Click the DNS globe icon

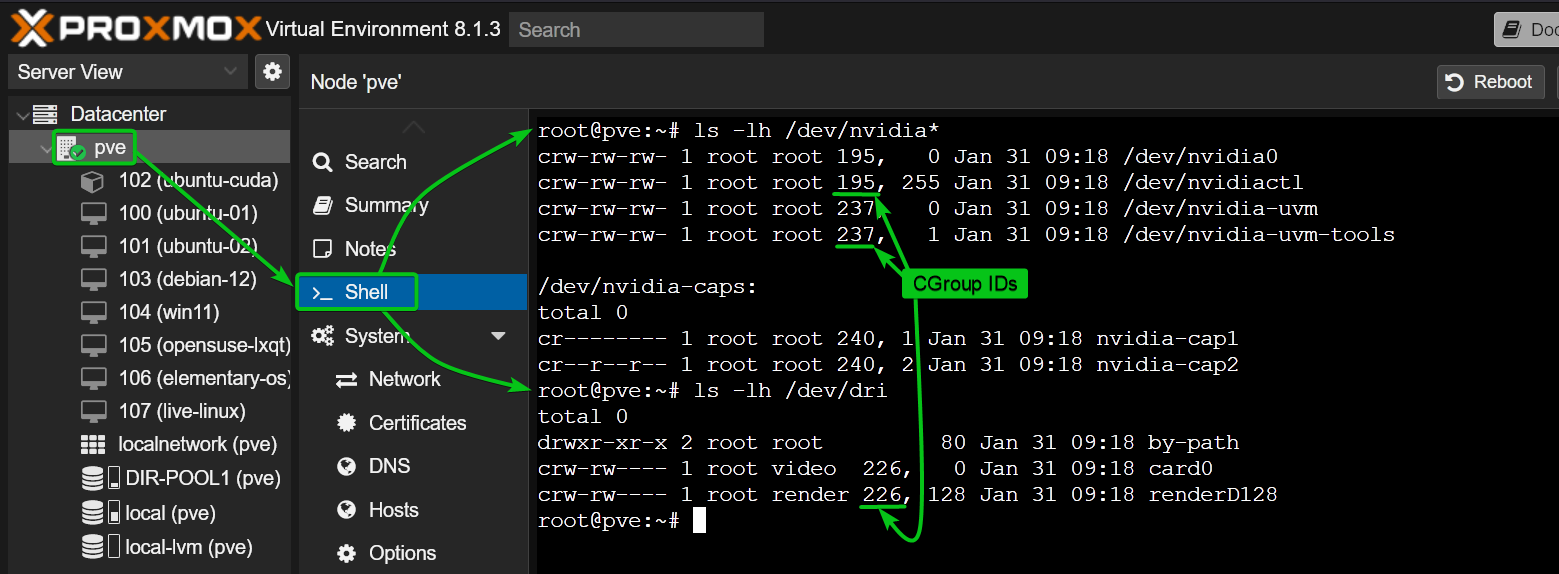[x=347, y=466]
